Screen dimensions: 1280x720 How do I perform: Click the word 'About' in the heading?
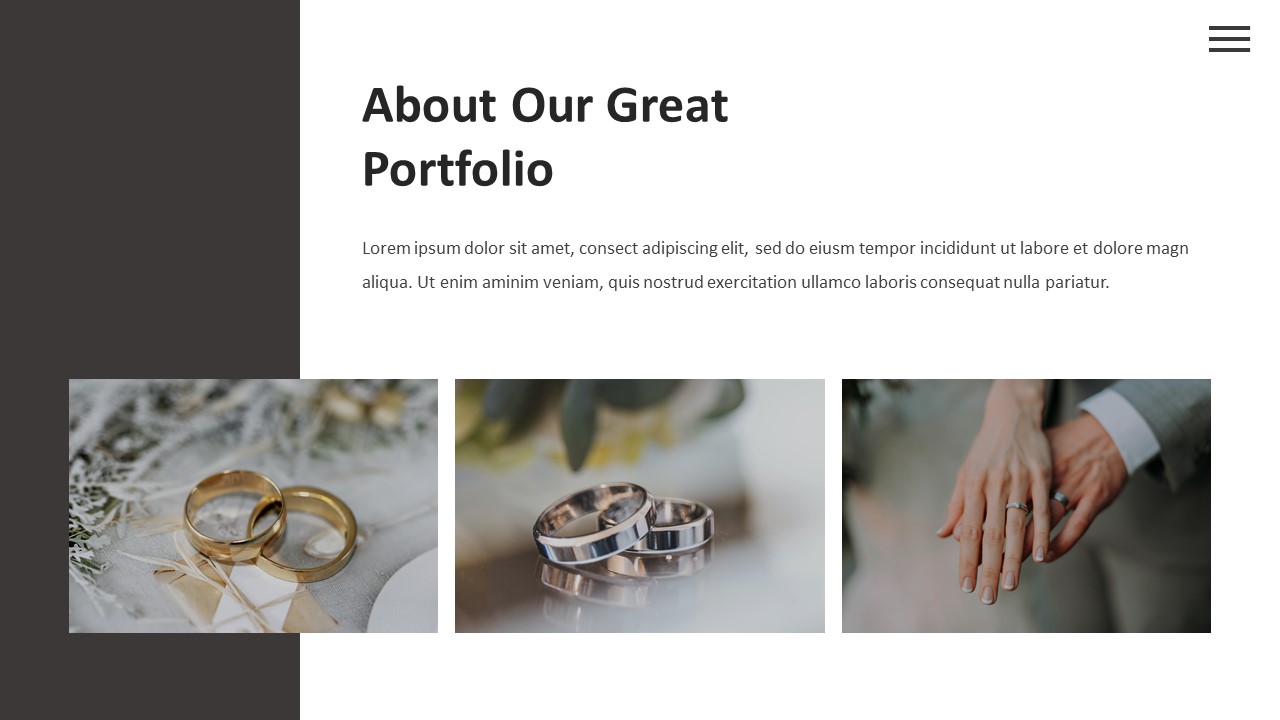click(x=429, y=105)
